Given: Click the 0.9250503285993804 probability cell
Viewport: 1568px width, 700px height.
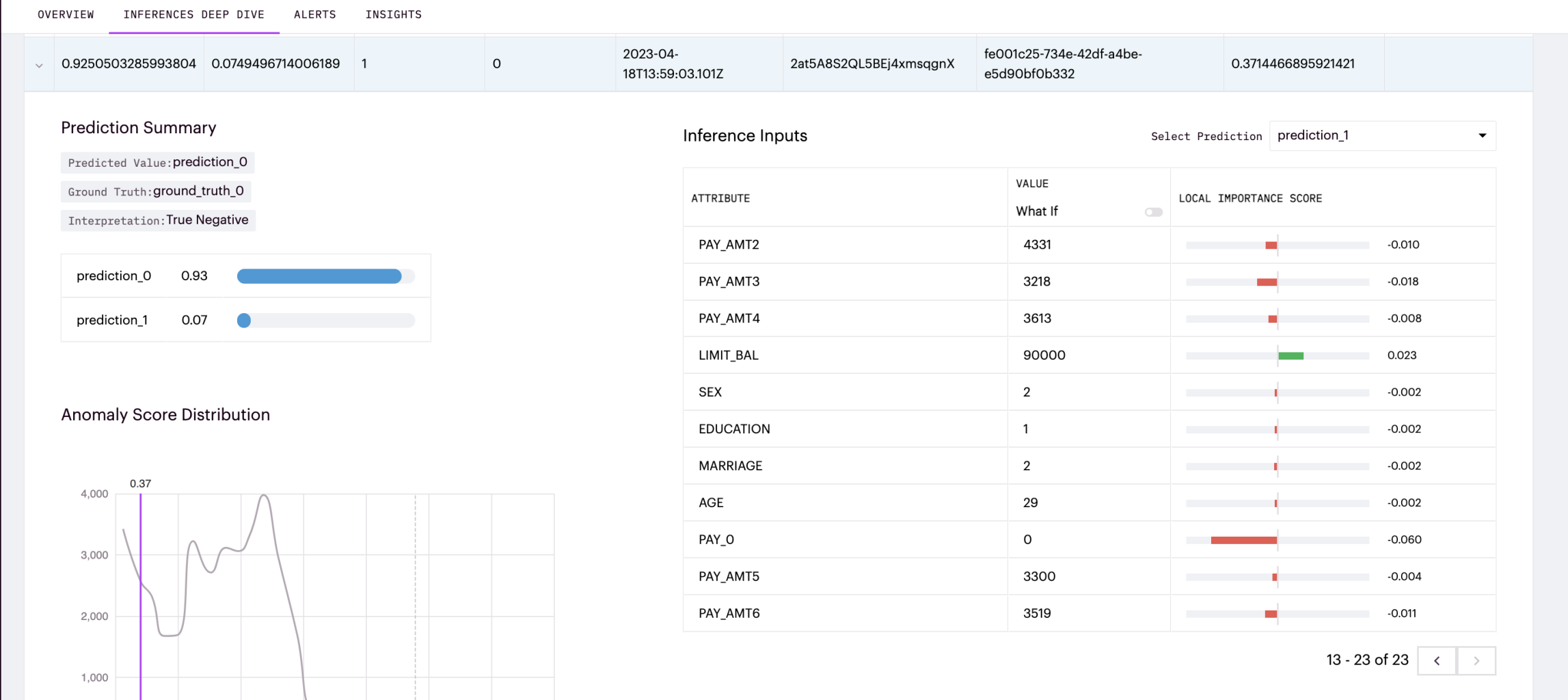Looking at the screenshot, I should pyautogui.click(x=129, y=64).
